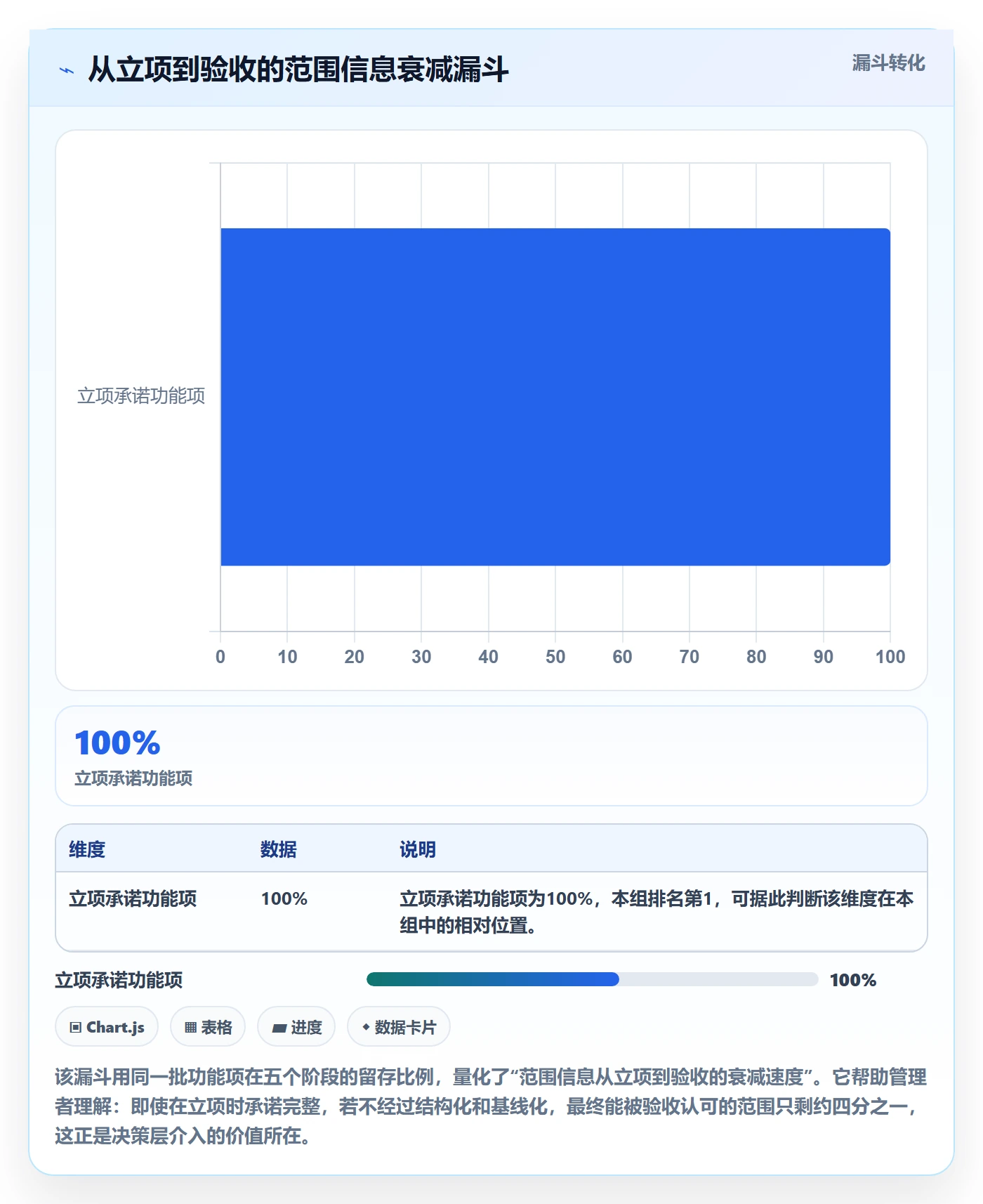The height and width of the screenshot is (1204, 983).
Task: Click the 立项承诺功能项 label left of progress bar
Action: pyautogui.click(x=119, y=980)
